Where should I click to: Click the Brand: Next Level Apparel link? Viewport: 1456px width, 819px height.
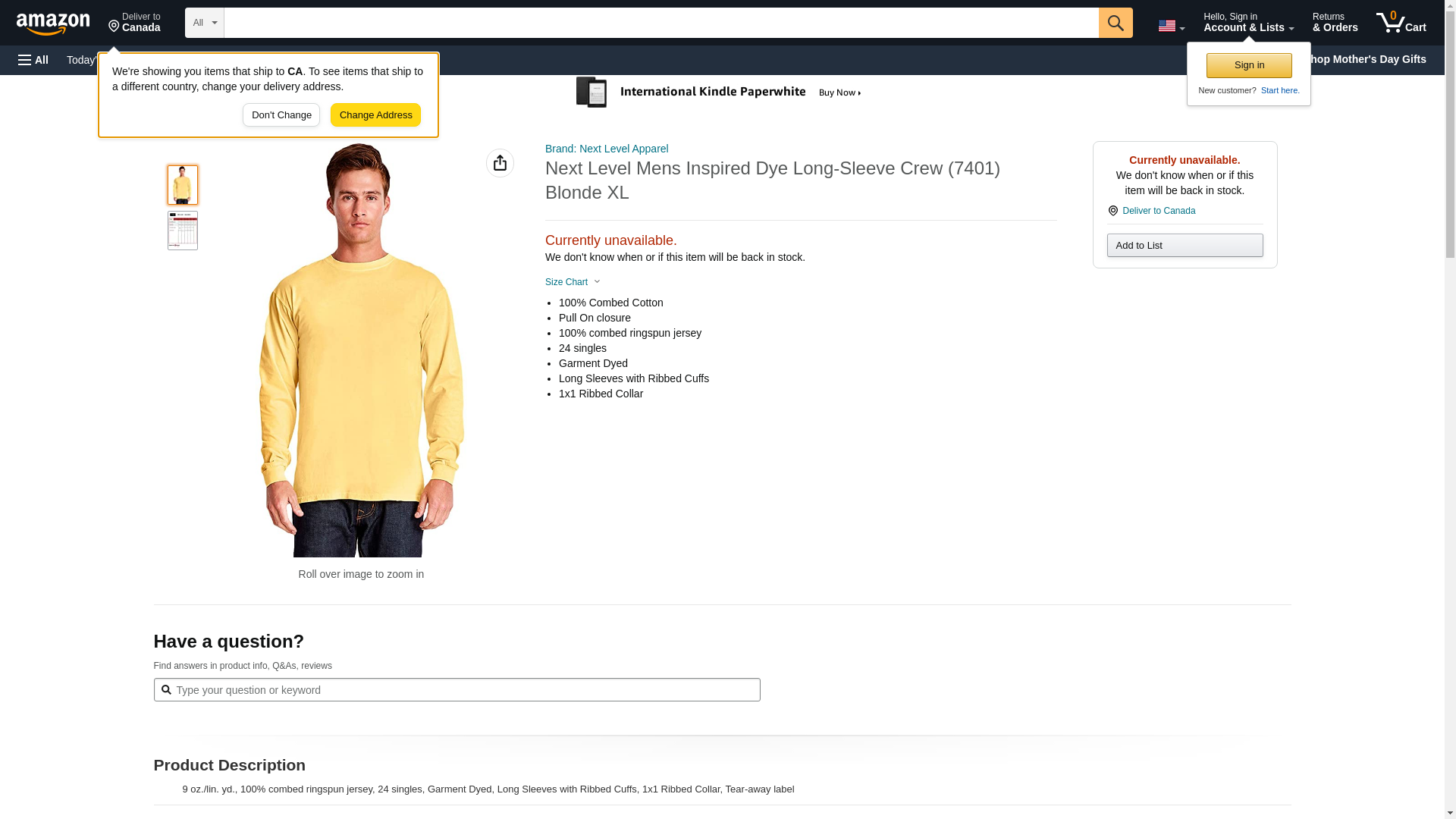coord(606,149)
